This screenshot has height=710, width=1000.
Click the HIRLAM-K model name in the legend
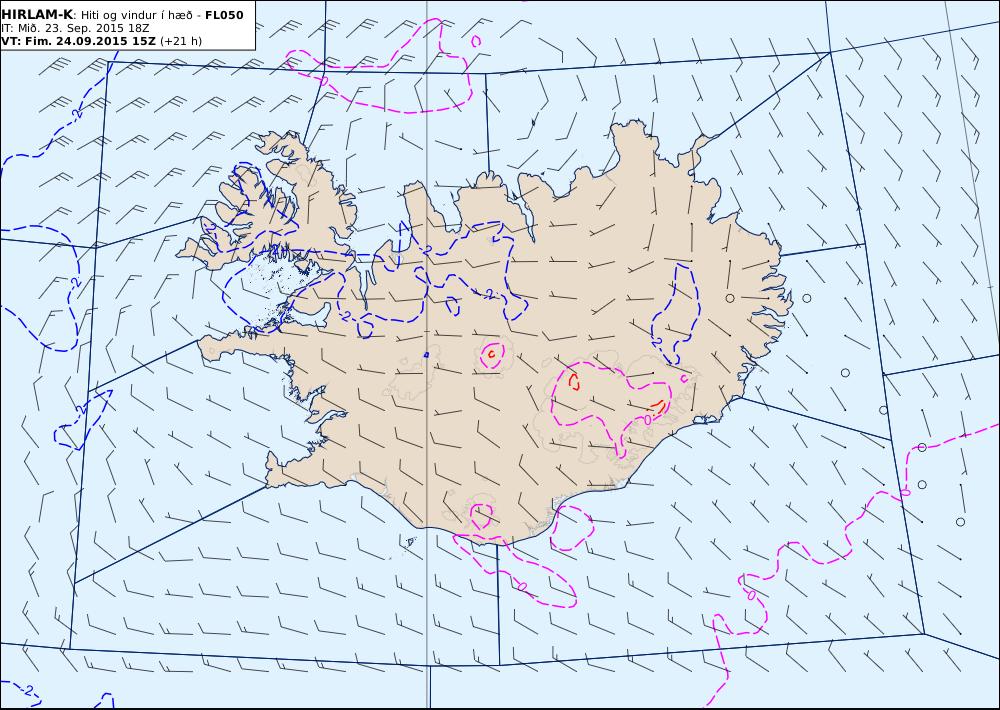37,15
